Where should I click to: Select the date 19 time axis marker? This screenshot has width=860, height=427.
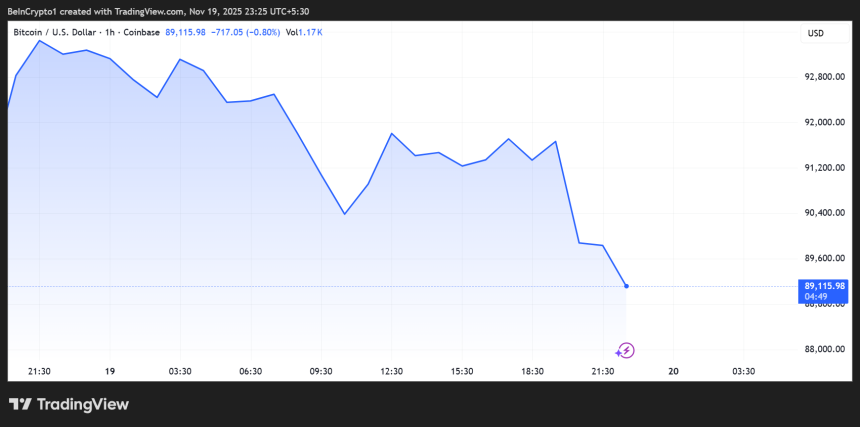[110, 371]
